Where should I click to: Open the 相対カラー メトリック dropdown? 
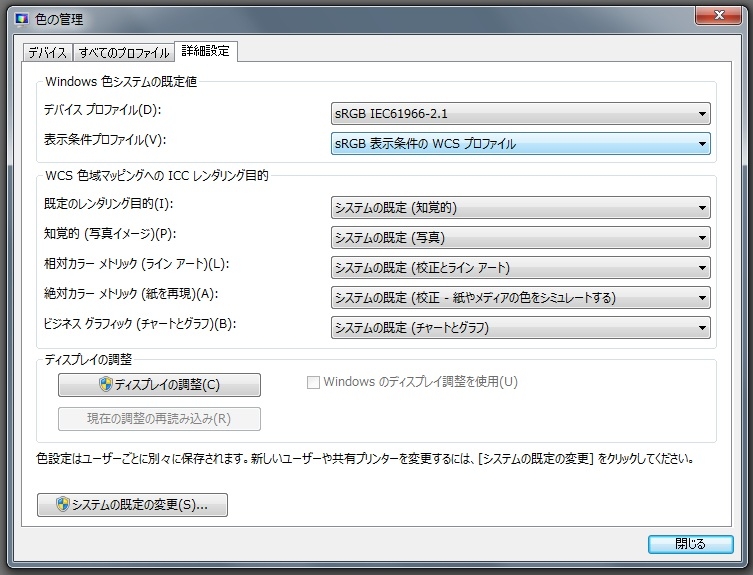click(521, 268)
